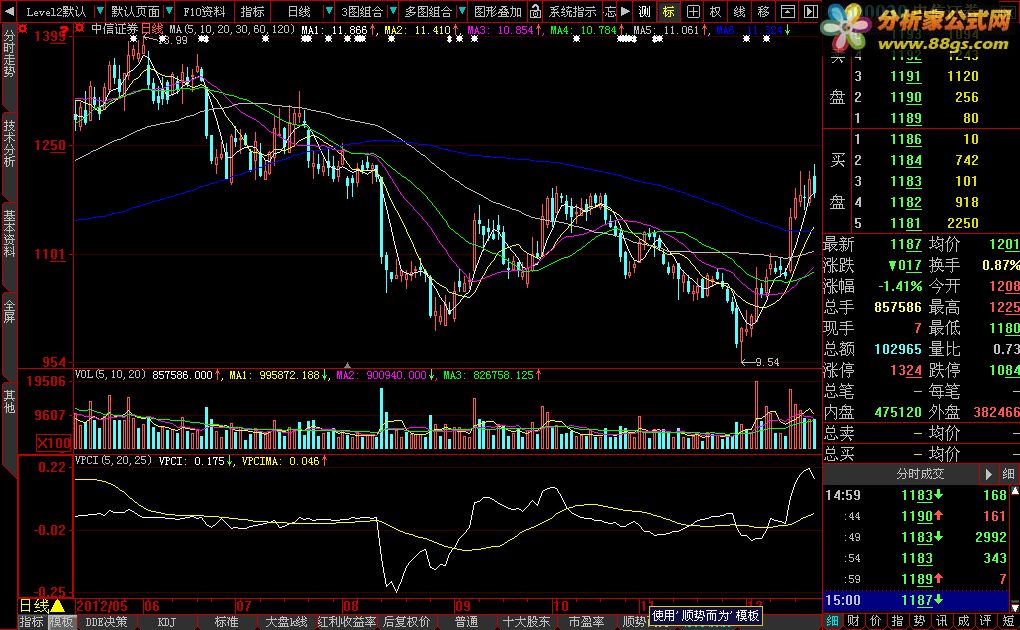
Task: Open the 默认页面 dropdown arrow
Action: [x=169, y=11]
